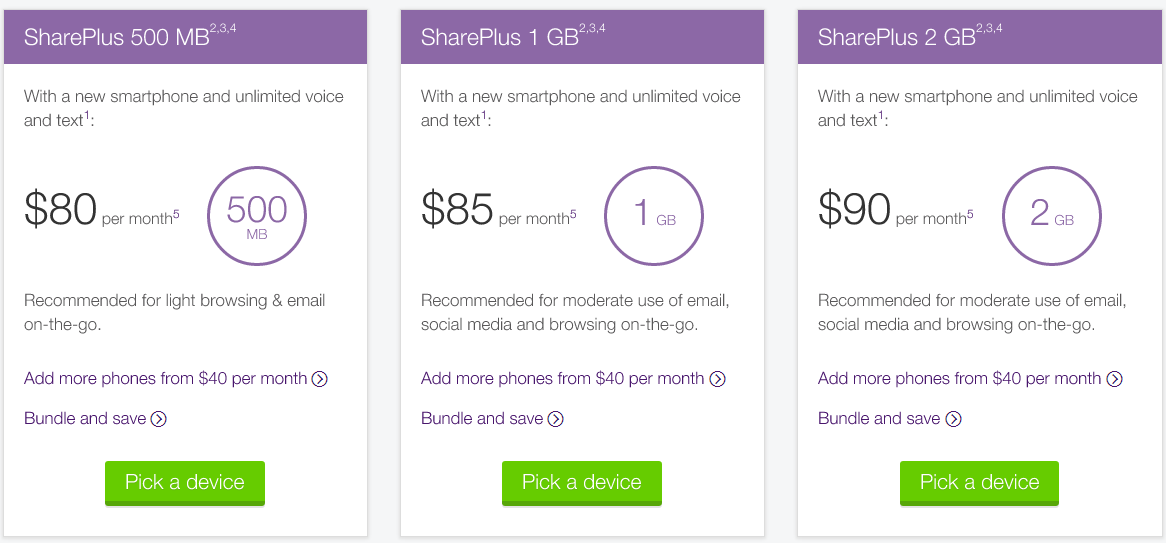Click footnote 1 after text in 2 GB plan
The image size is (1166, 543).
coord(881,115)
